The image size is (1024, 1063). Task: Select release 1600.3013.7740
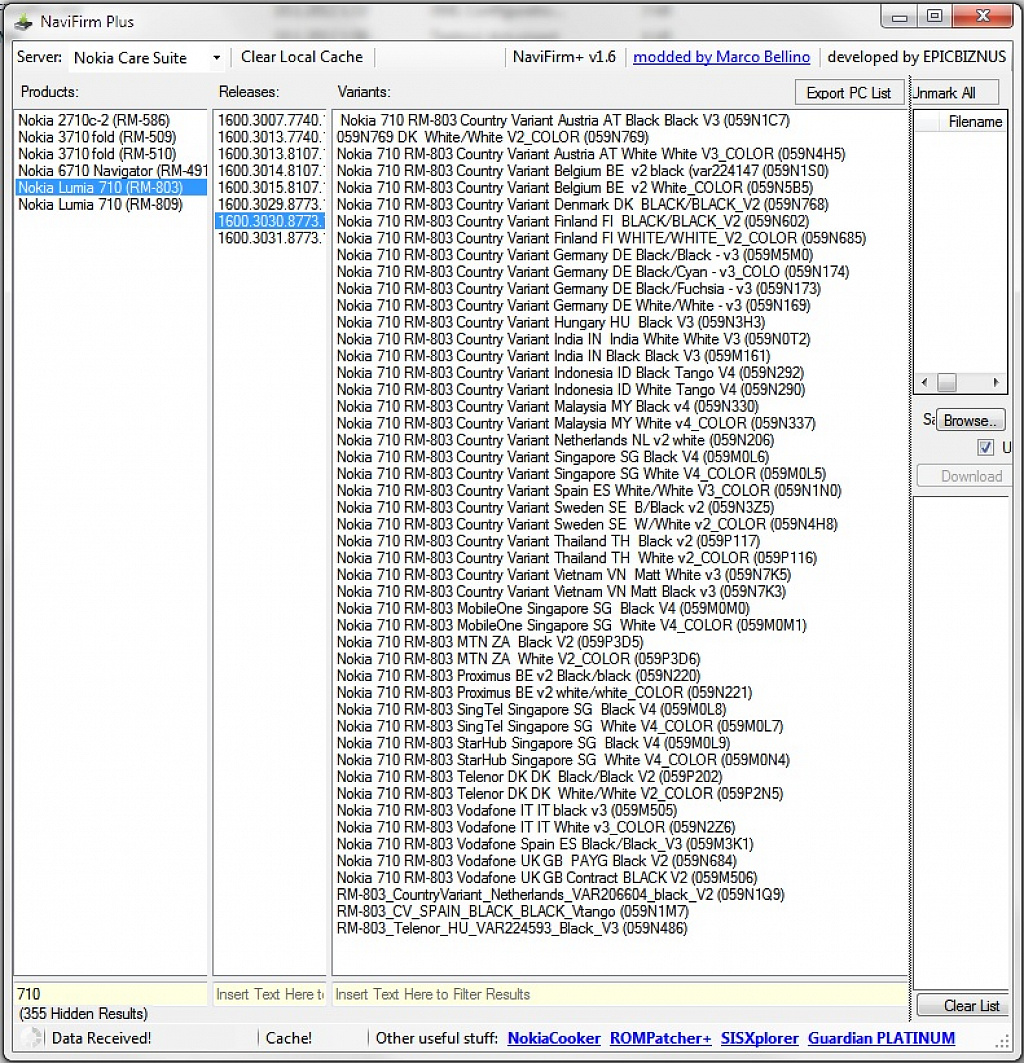point(270,137)
